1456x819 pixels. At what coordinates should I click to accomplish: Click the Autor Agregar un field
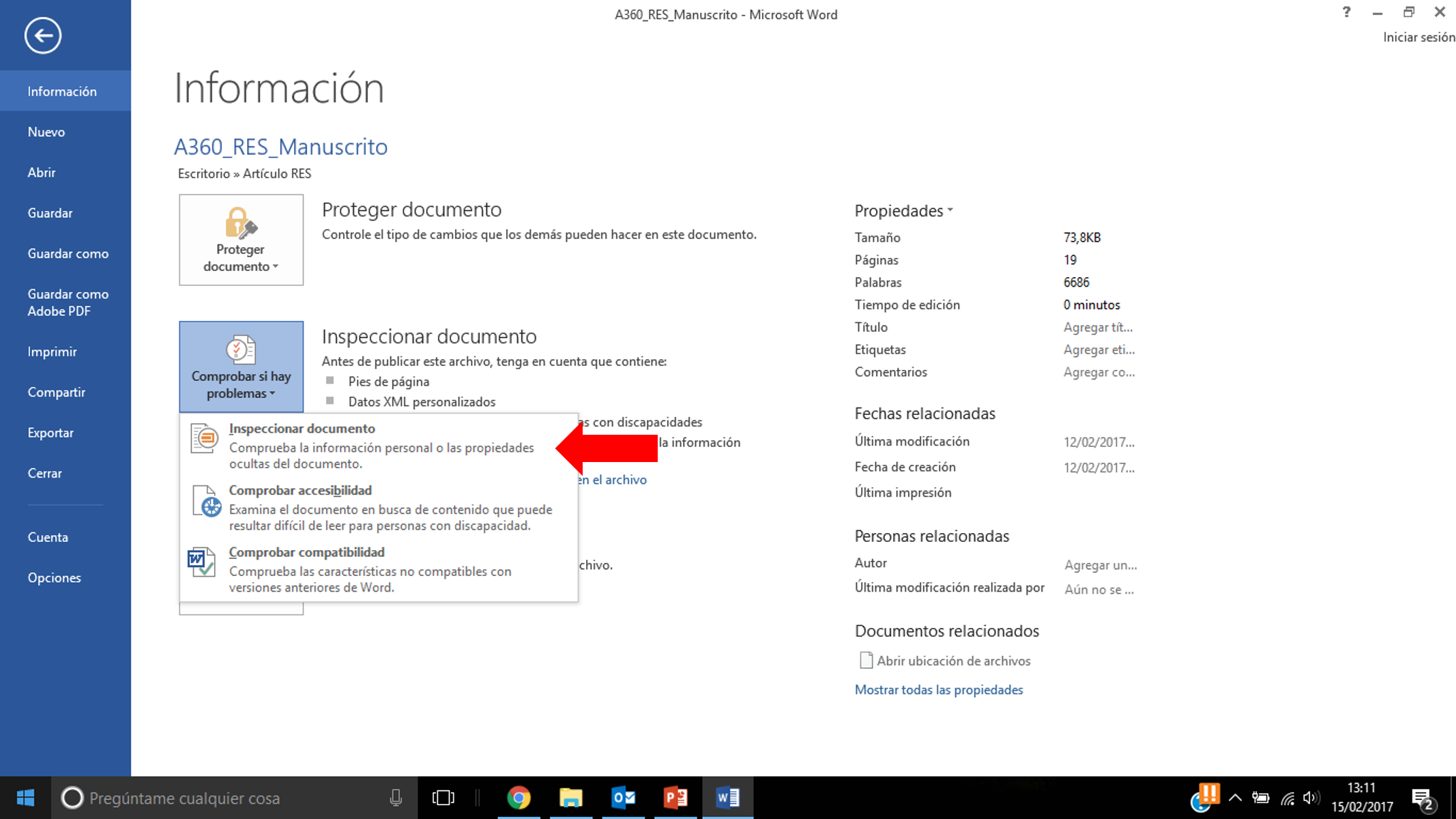pos(1101,565)
